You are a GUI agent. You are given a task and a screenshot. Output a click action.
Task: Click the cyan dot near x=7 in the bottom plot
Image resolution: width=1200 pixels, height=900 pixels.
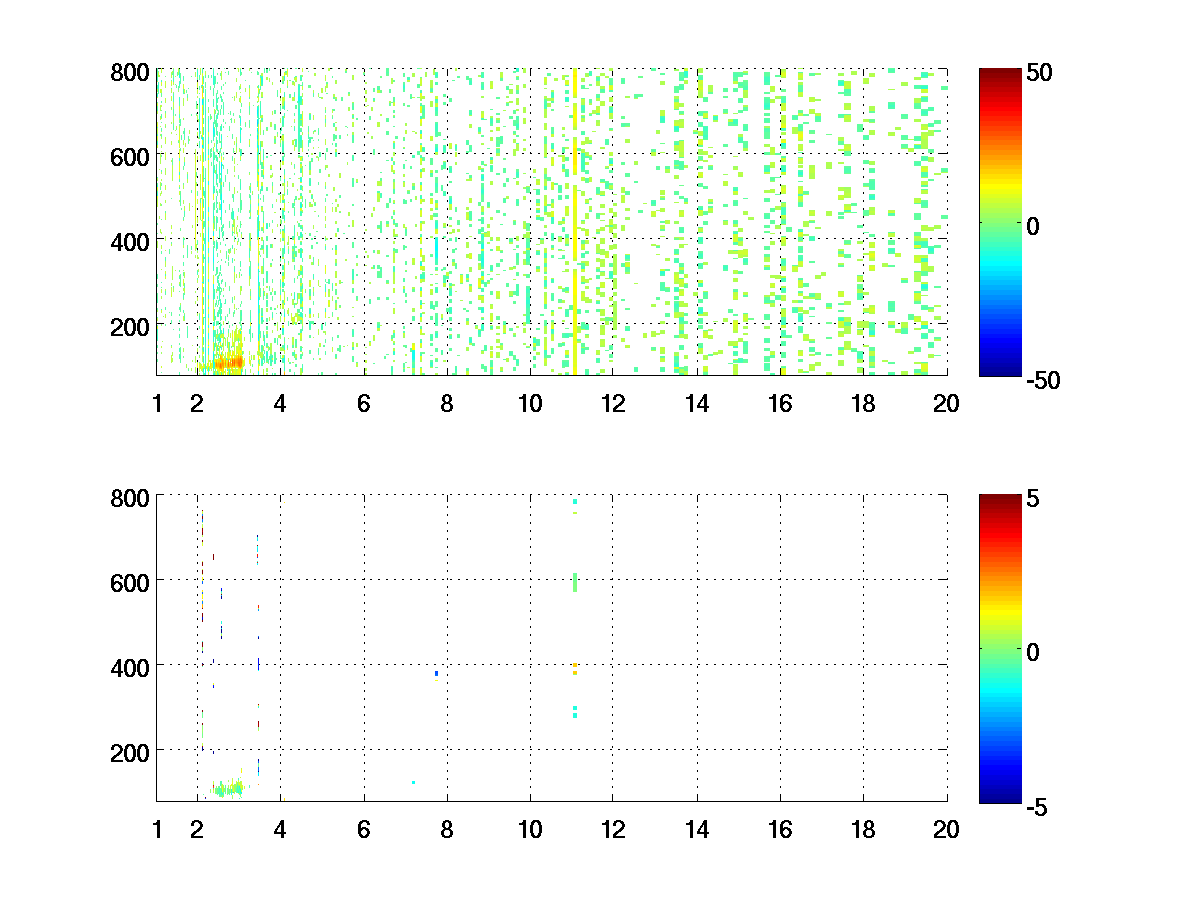413,782
